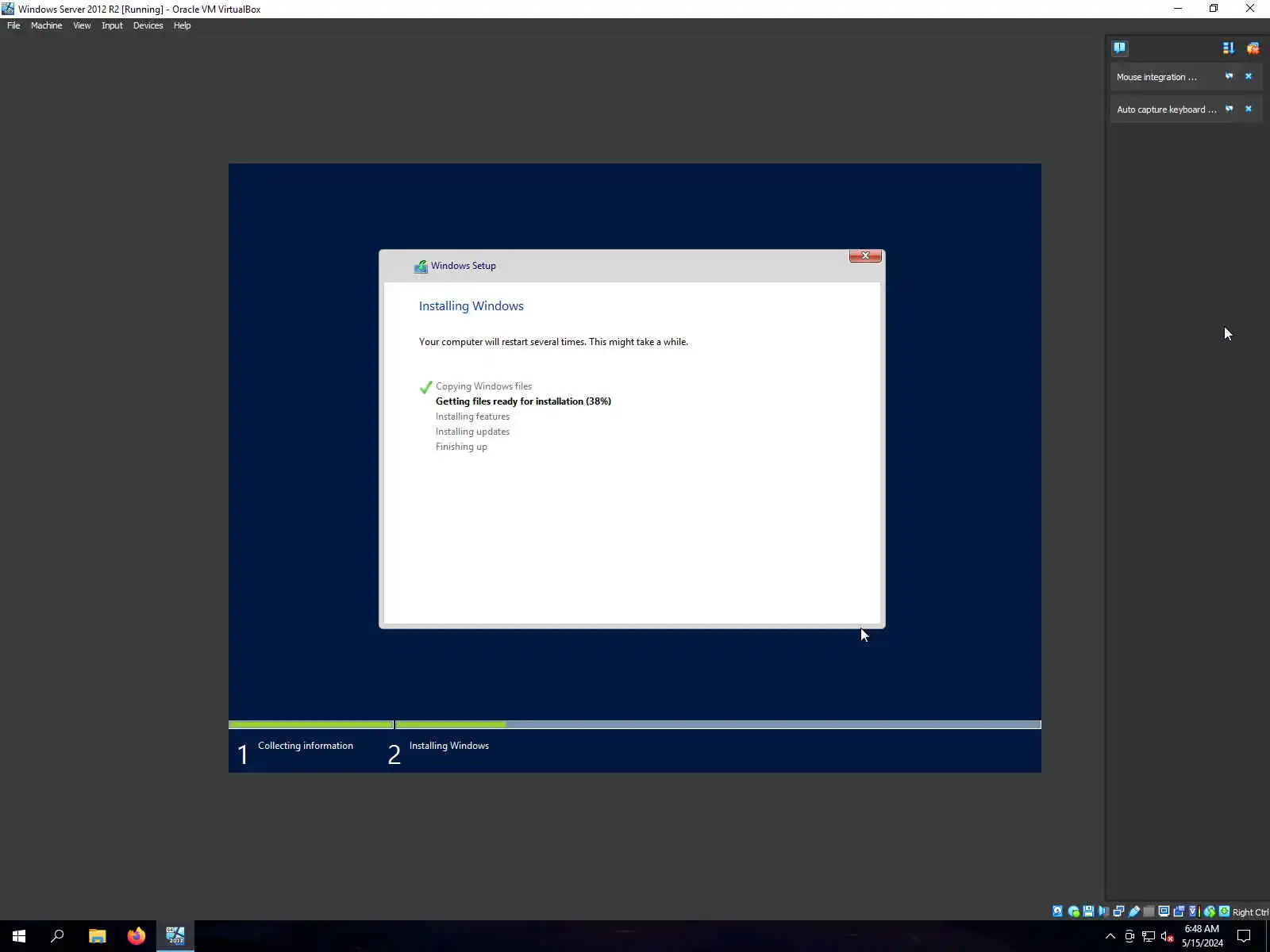This screenshot has width=1270, height=952.
Task: Click the recording indicator in VM status bar
Action: (1179, 912)
